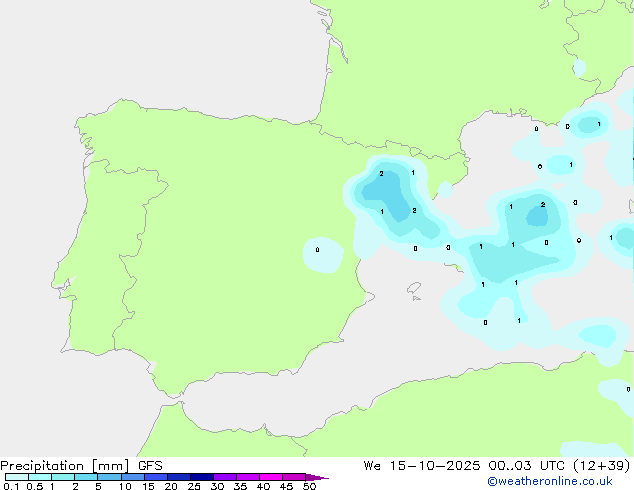
Task: Pick legend swatch between 35 and 40
Action: tap(248, 477)
